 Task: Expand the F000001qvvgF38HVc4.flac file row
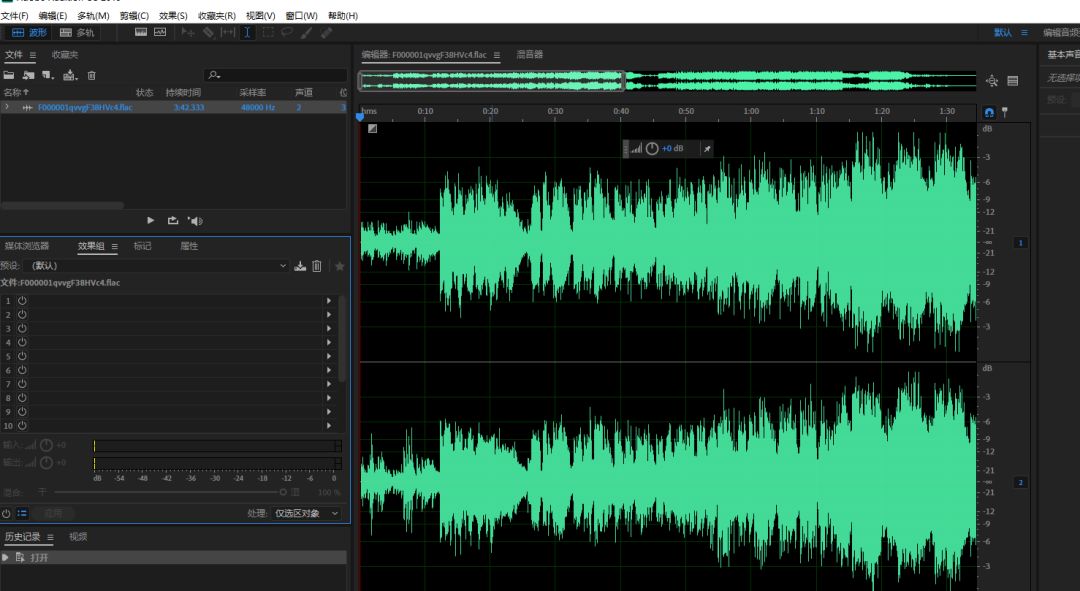coord(7,107)
